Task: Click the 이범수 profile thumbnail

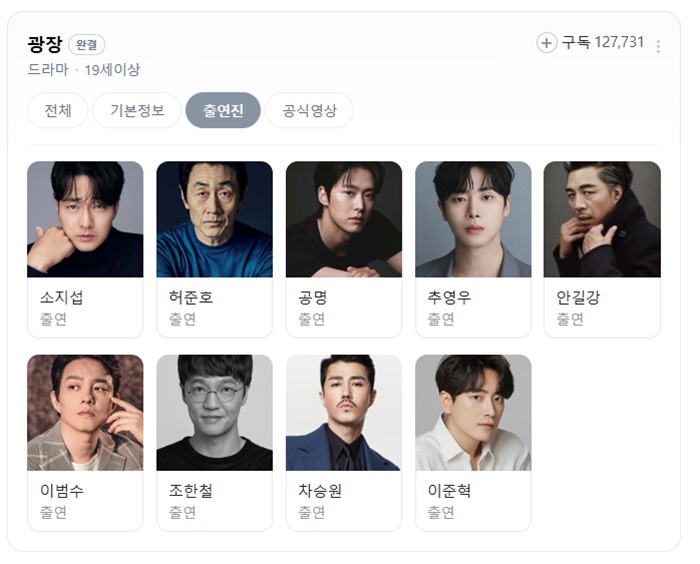Action: pos(85,413)
